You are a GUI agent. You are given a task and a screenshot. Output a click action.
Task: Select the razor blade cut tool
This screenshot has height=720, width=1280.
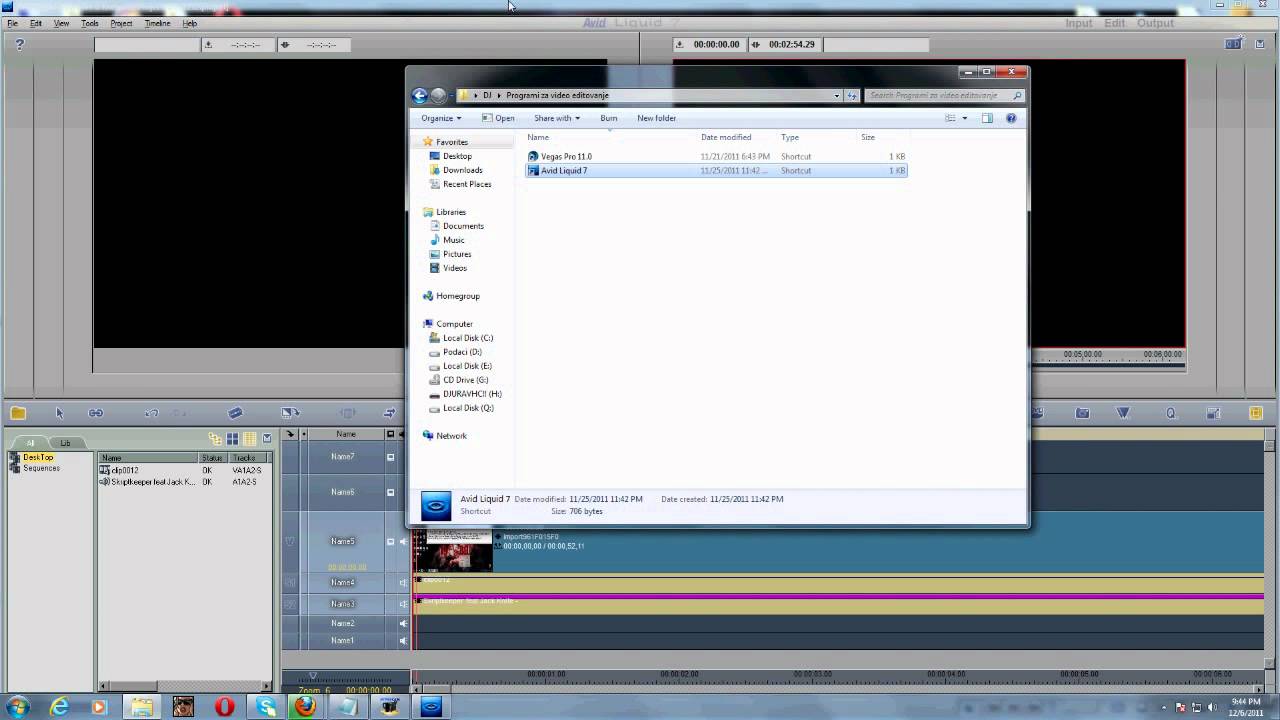235,413
